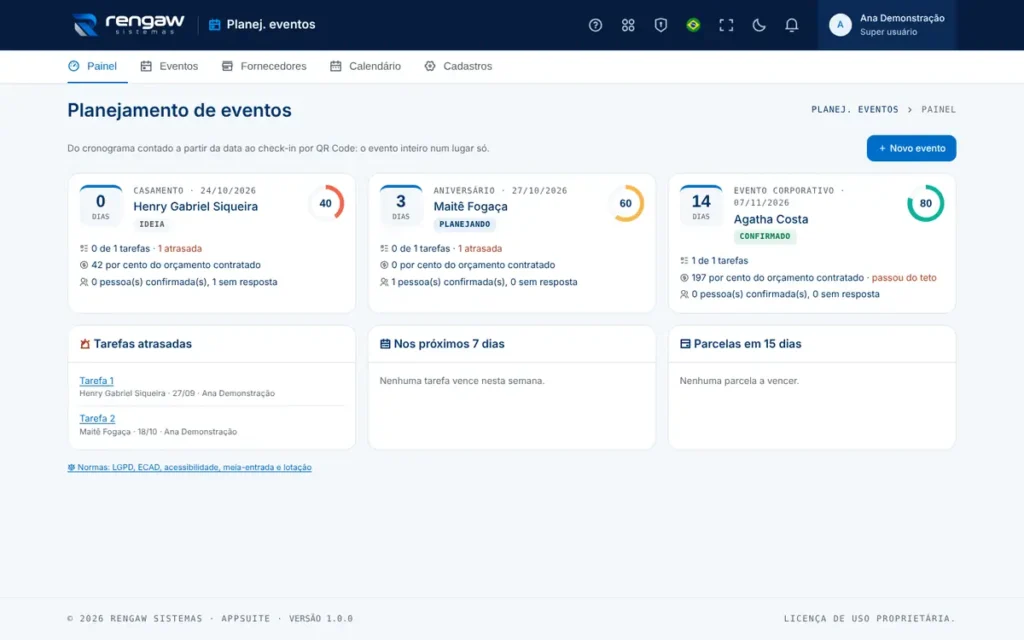
Task: Click the Rengaw Sistemas logo
Action: click(x=129, y=25)
